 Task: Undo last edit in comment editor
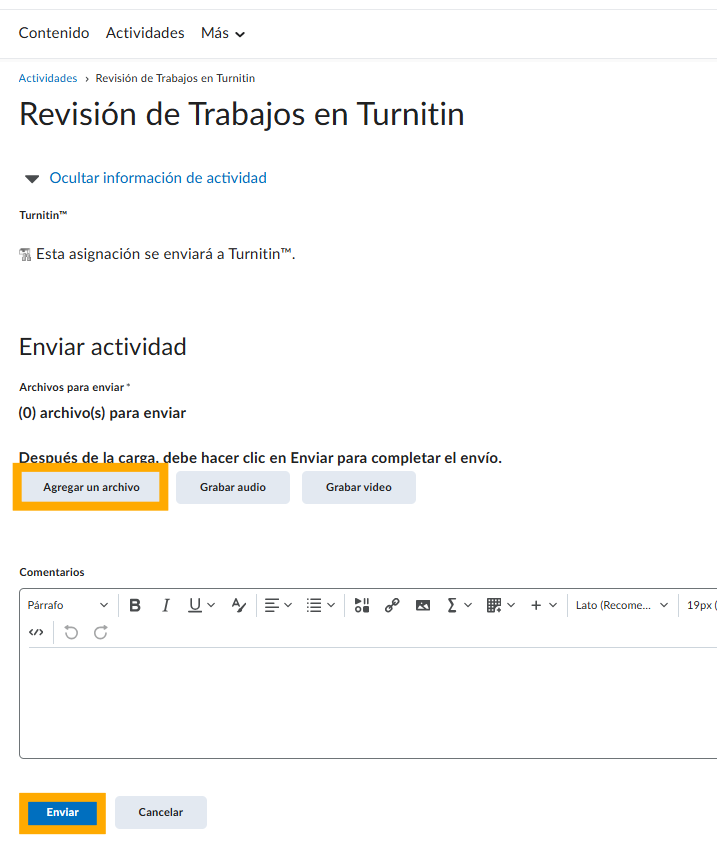pyautogui.click(x=71, y=633)
